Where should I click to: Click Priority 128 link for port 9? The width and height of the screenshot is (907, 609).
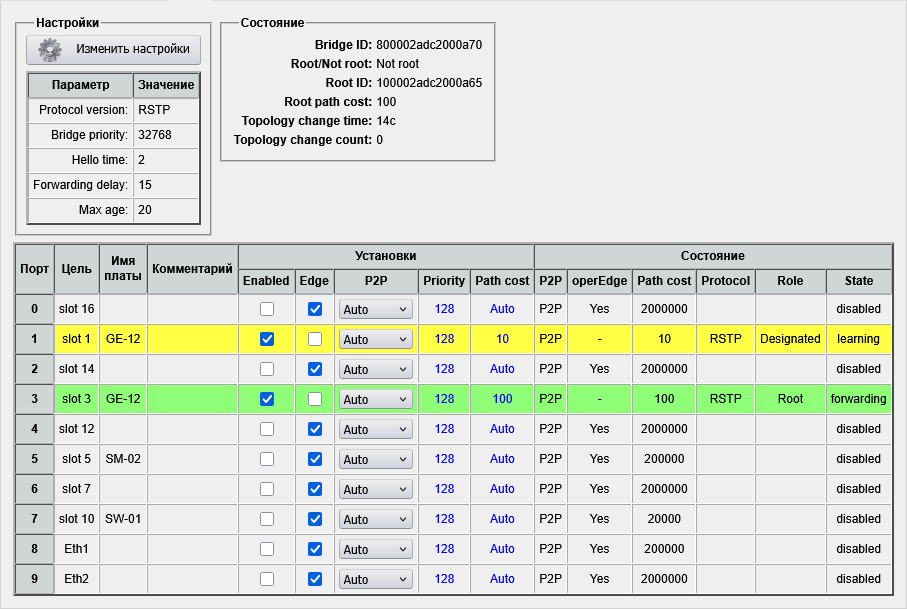pos(444,579)
